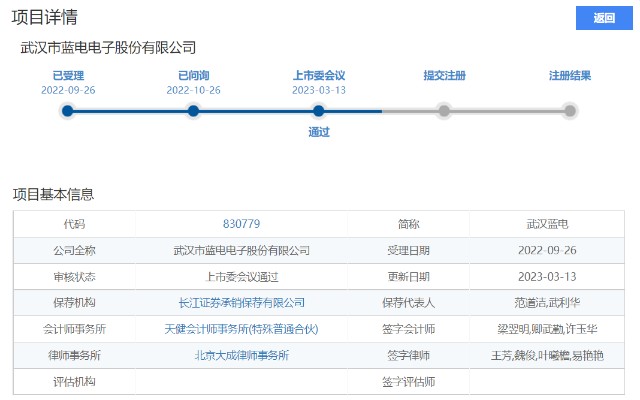Image resolution: width=640 pixels, height=400 pixels.
Task: Open 长江证券承销保荐有限公司 link
Action: pyautogui.click(x=241, y=302)
